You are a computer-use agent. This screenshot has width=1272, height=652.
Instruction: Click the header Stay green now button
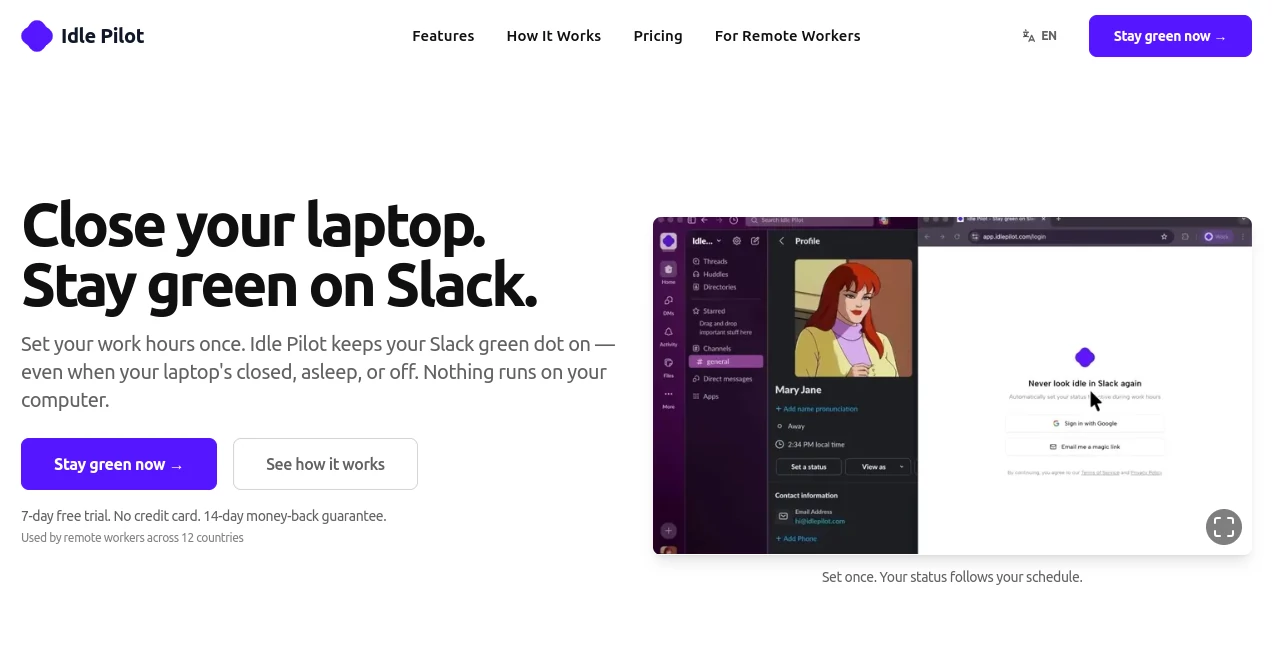pos(1170,36)
